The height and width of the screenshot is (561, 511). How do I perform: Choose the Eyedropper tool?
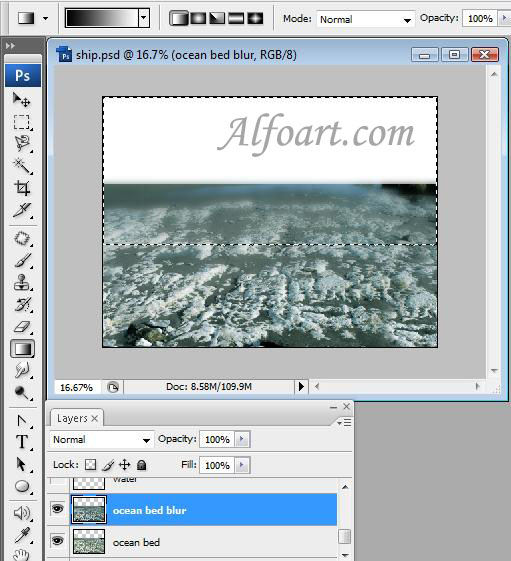(22, 535)
